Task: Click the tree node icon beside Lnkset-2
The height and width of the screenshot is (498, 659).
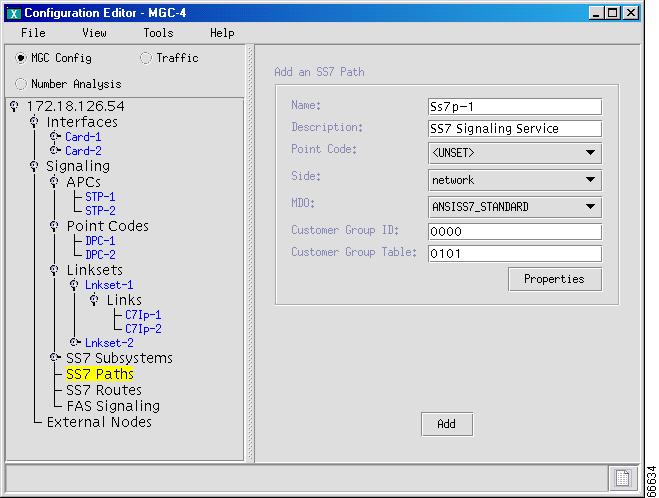Action: click(x=74, y=342)
